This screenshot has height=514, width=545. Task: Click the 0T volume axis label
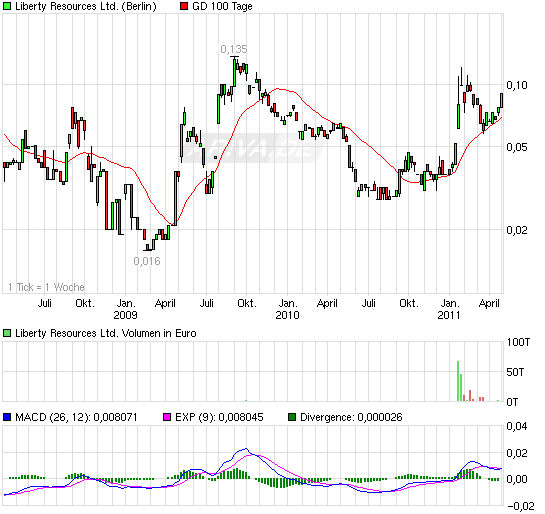pyautogui.click(x=512, y=402)
